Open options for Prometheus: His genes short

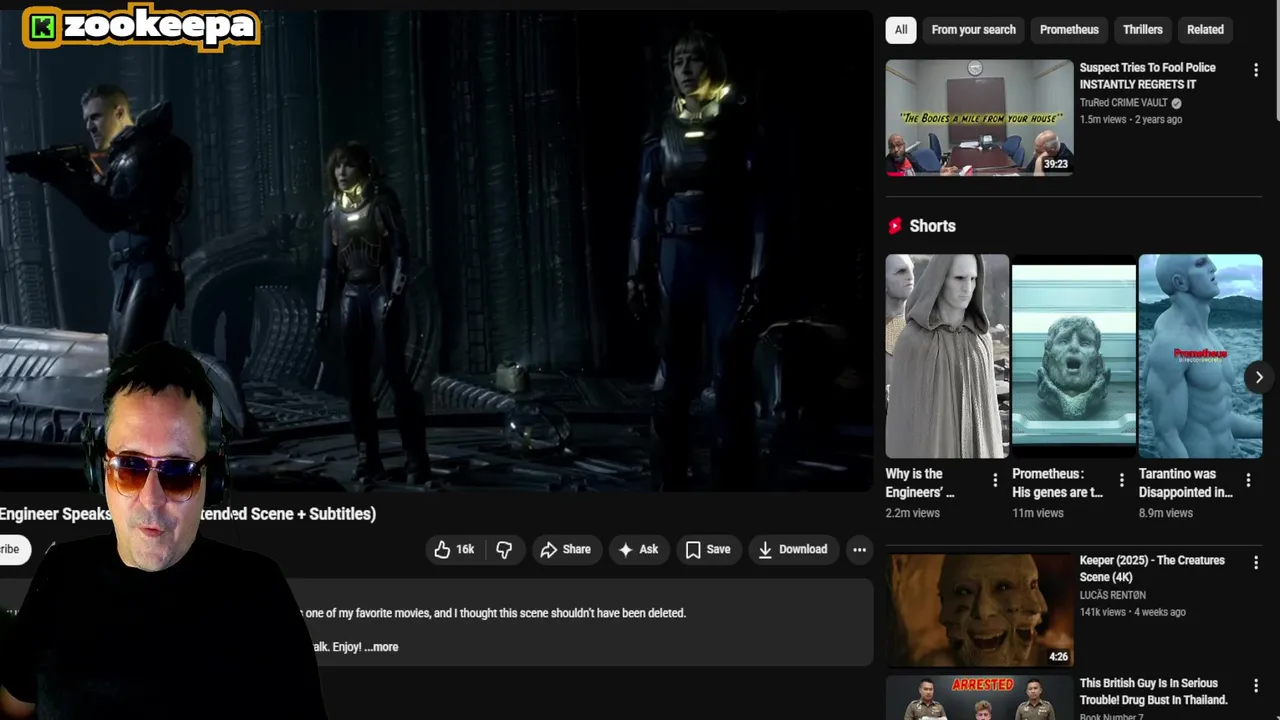(1122, 481)
